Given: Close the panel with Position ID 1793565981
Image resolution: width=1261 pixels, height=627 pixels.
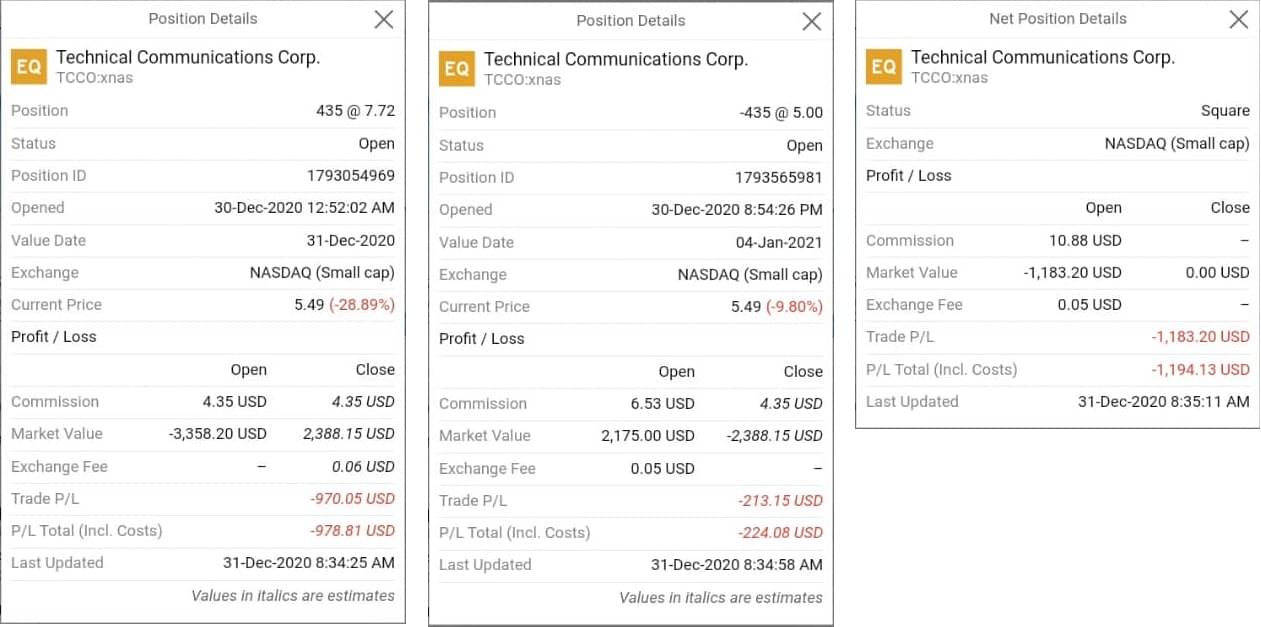Looking at the screenshot, I should 812,21.
